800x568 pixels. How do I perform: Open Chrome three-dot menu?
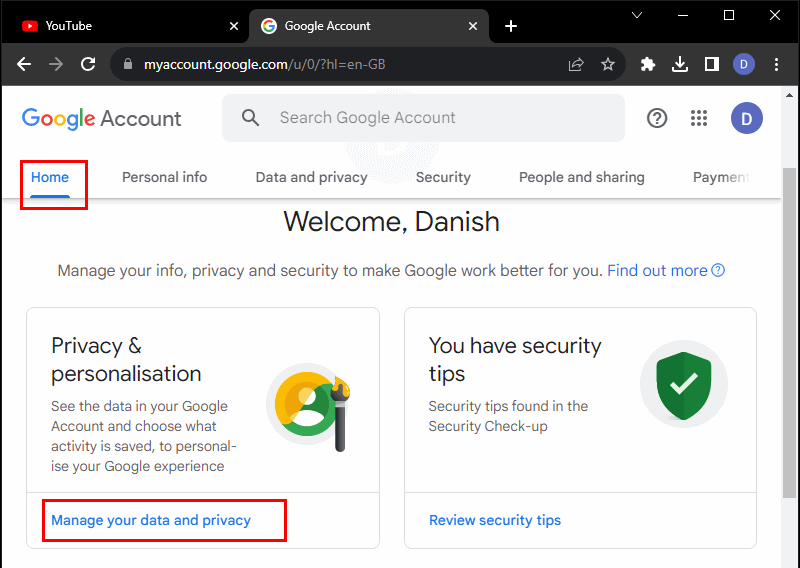(x=777, y=65)
